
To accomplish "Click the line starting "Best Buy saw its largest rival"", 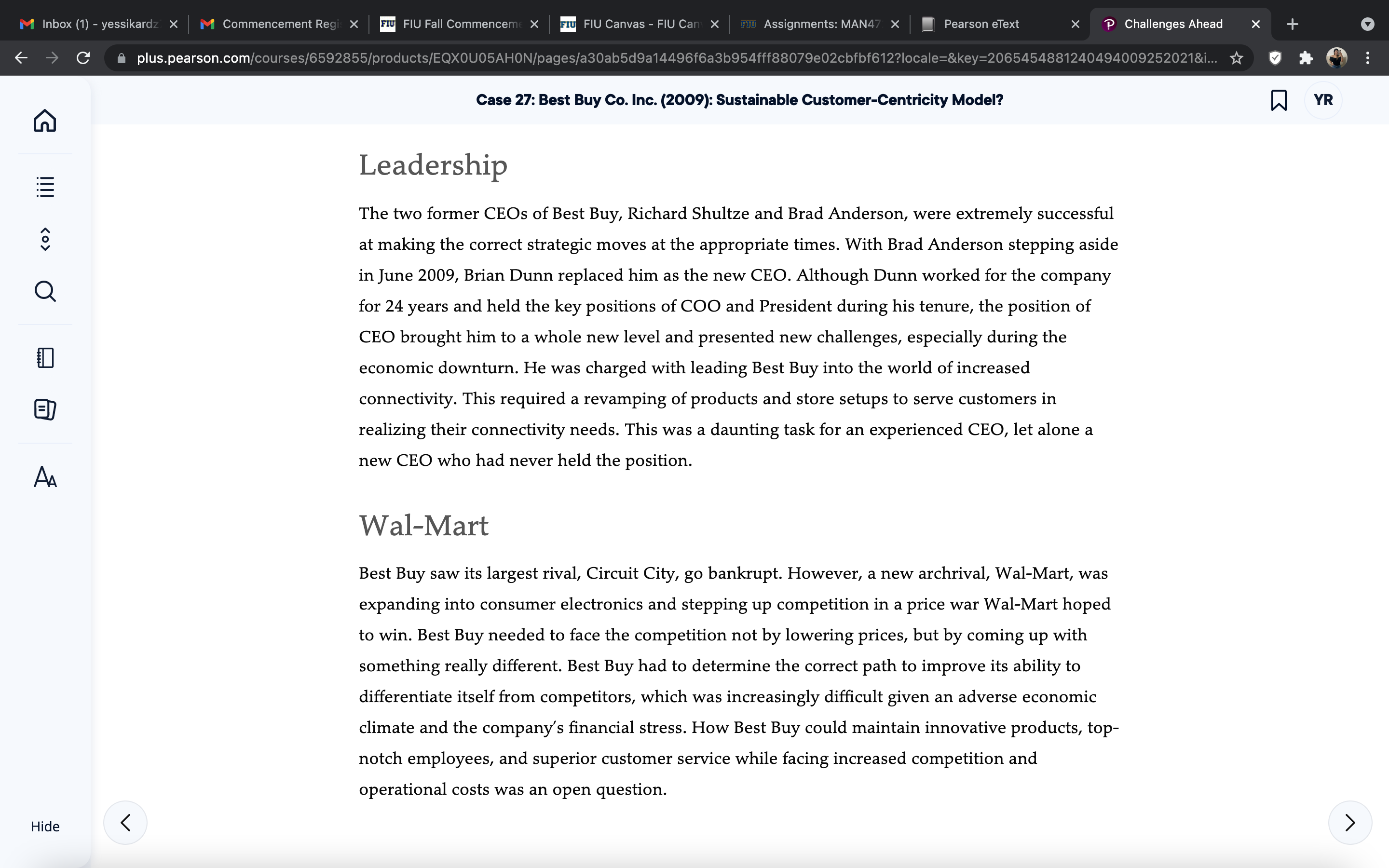I will click(734, 573).
